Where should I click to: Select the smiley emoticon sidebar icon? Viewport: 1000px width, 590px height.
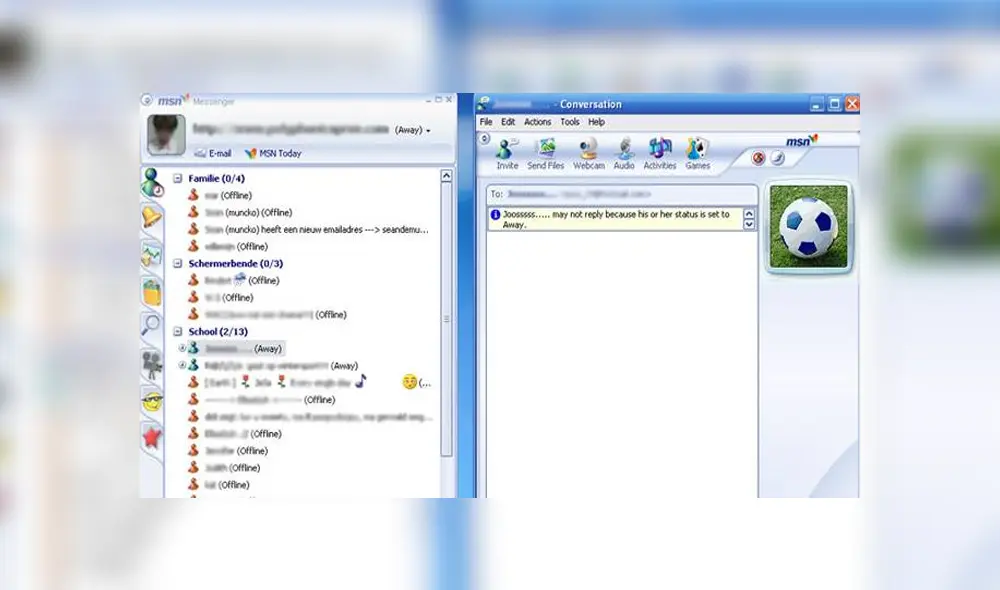[x=152, y=399]
